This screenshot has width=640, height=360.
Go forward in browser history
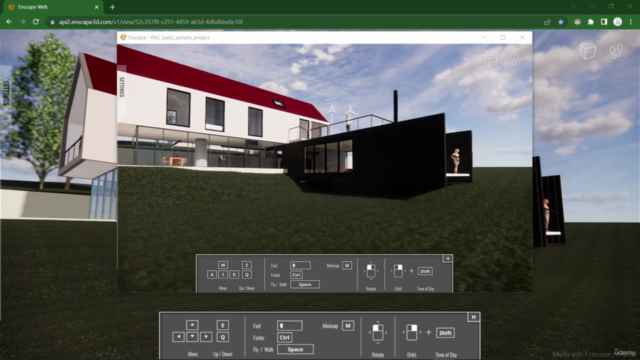(x=22, y=22)
